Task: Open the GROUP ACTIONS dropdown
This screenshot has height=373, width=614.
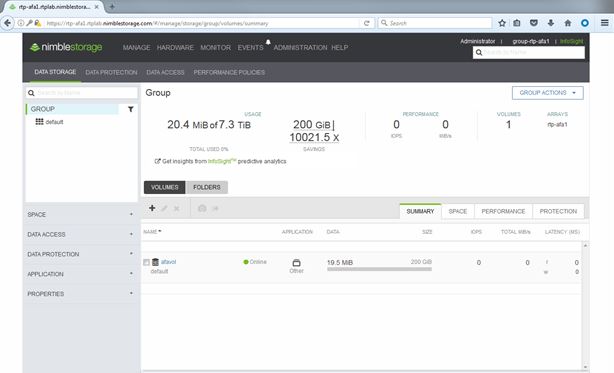Action: point(547,93)
